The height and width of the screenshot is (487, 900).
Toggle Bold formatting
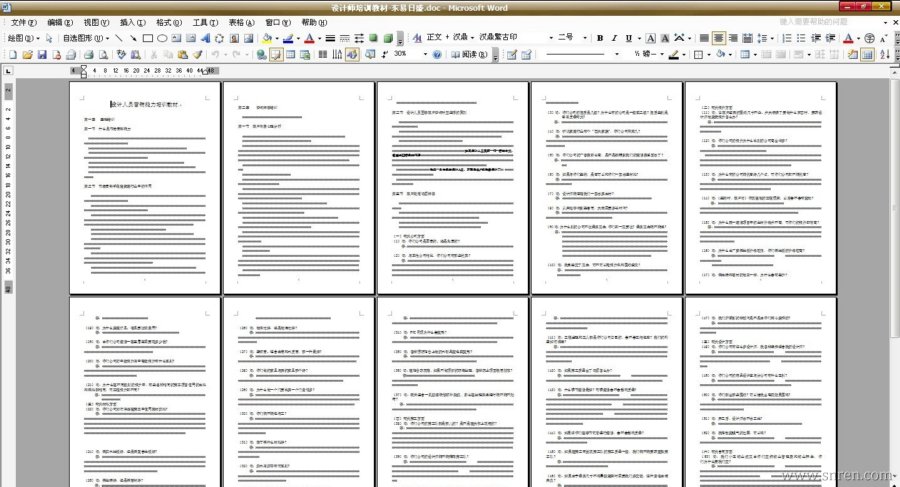tap(600, 38)
